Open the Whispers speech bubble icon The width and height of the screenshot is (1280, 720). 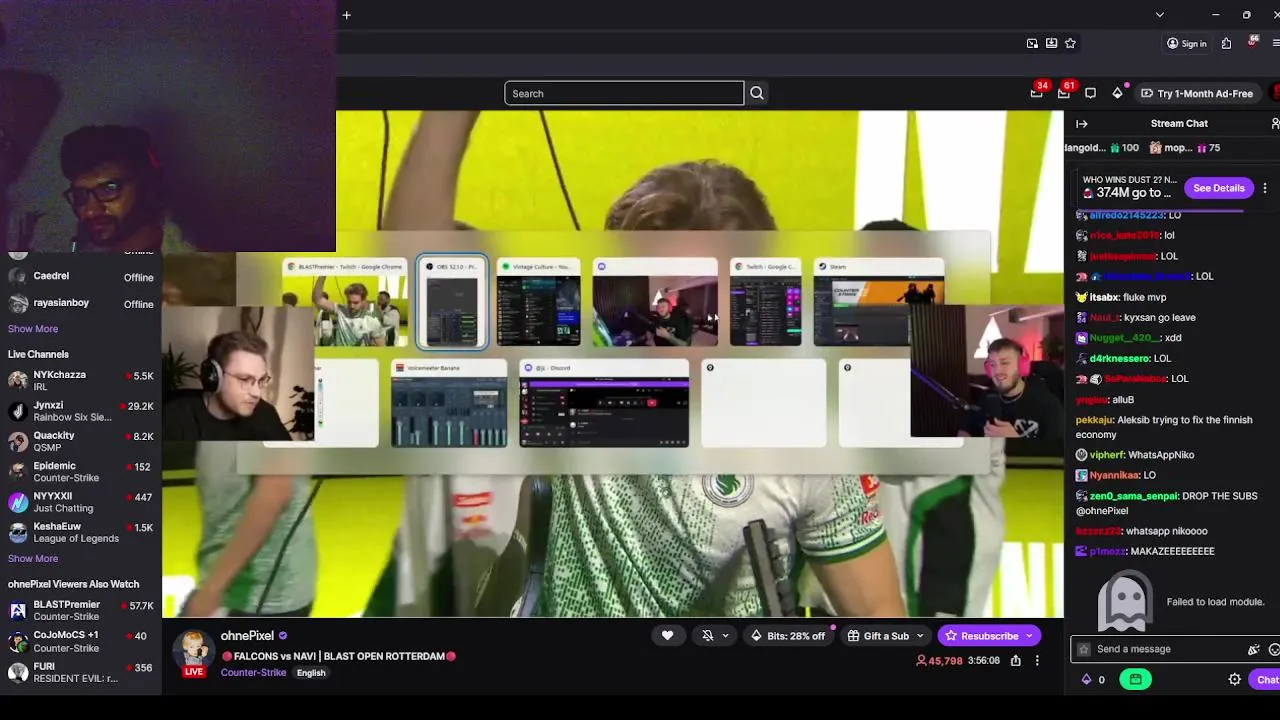tap(1090, 93)
